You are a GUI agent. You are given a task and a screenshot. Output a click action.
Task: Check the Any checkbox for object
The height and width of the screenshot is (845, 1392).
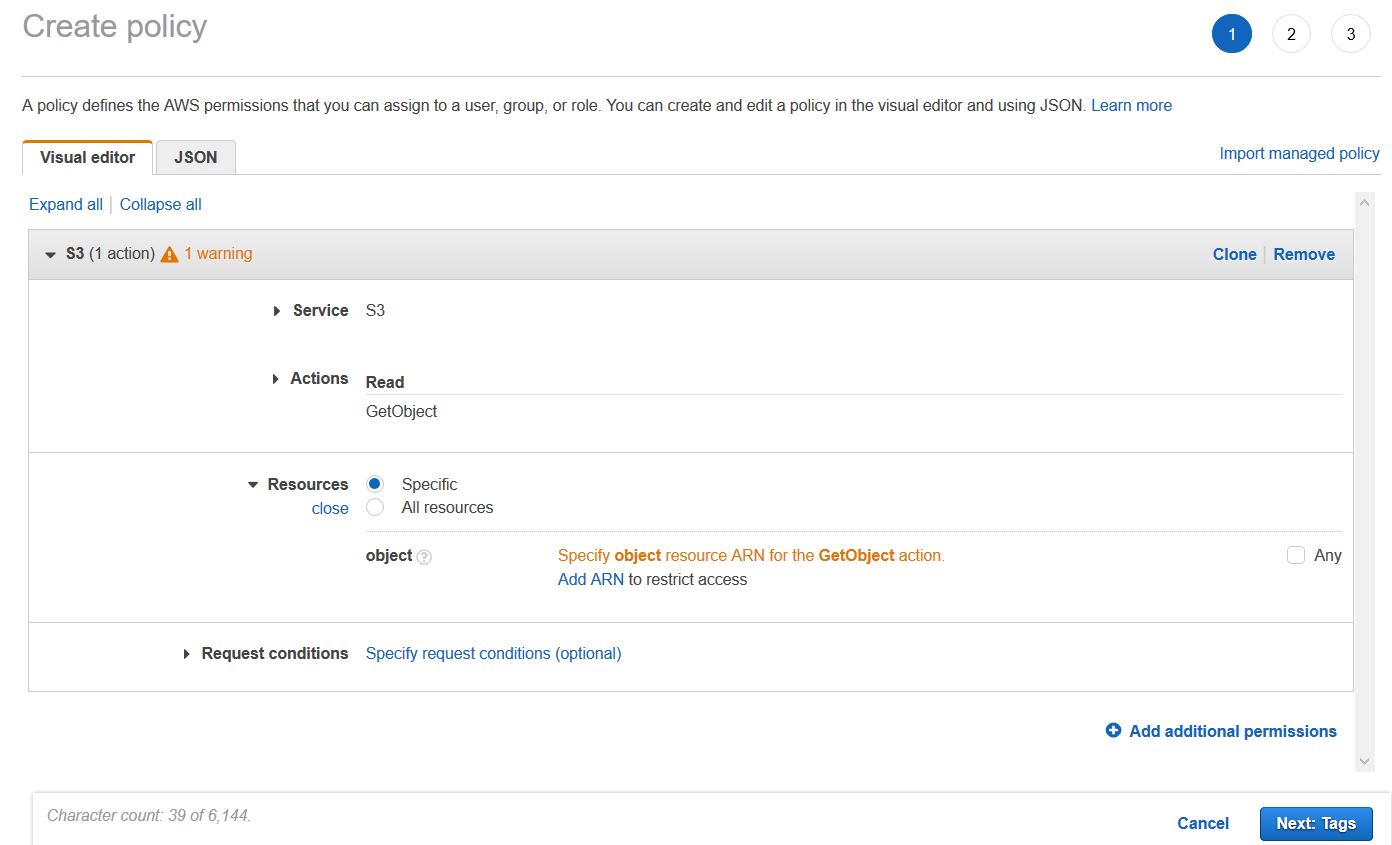pyautogui.click(x=1296, y=555)
